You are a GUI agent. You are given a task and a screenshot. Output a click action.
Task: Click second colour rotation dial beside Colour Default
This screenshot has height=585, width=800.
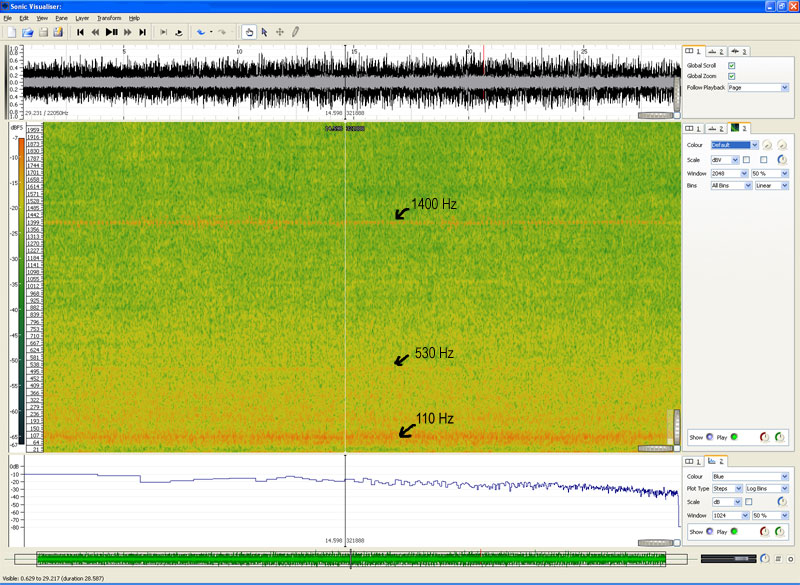782,145
